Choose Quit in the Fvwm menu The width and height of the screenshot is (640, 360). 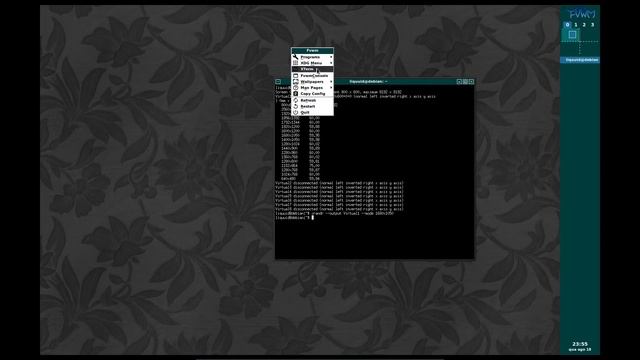pyautogui.click(x=312, y=112)
